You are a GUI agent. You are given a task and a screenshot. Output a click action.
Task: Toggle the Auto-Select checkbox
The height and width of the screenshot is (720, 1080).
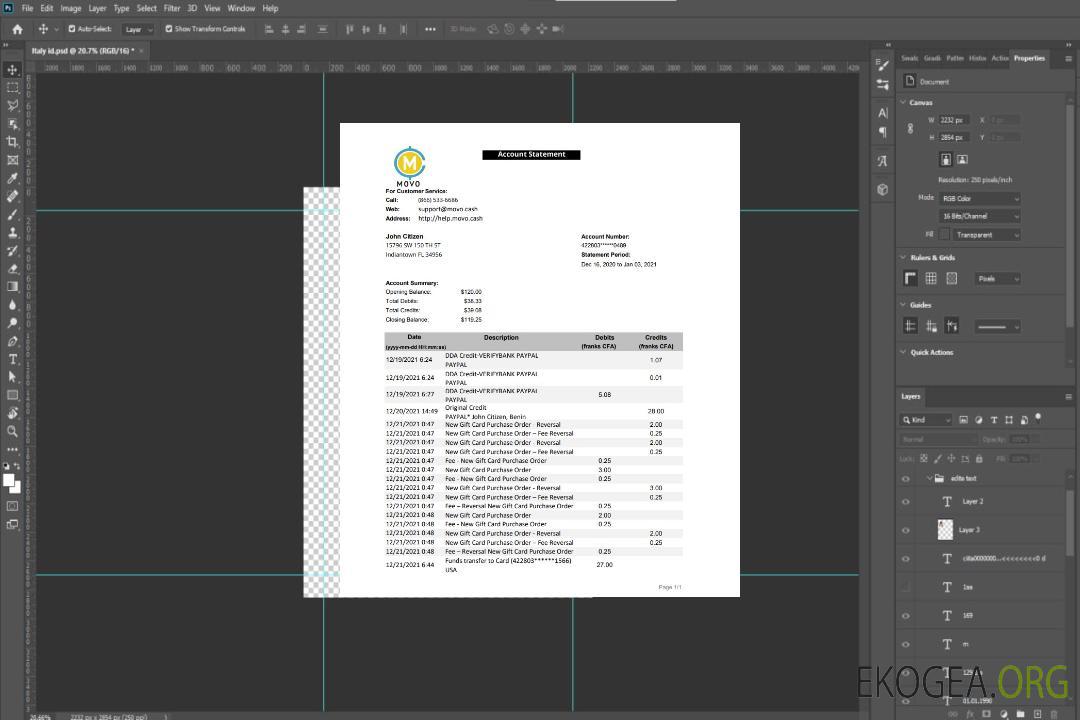(72, 29)
